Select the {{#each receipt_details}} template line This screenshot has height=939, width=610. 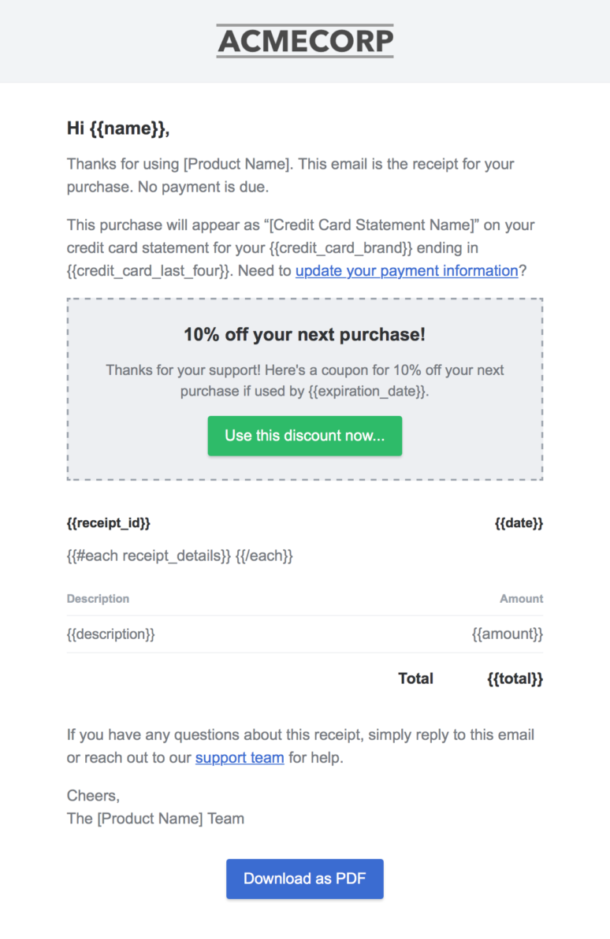click(x=180, y=555)
